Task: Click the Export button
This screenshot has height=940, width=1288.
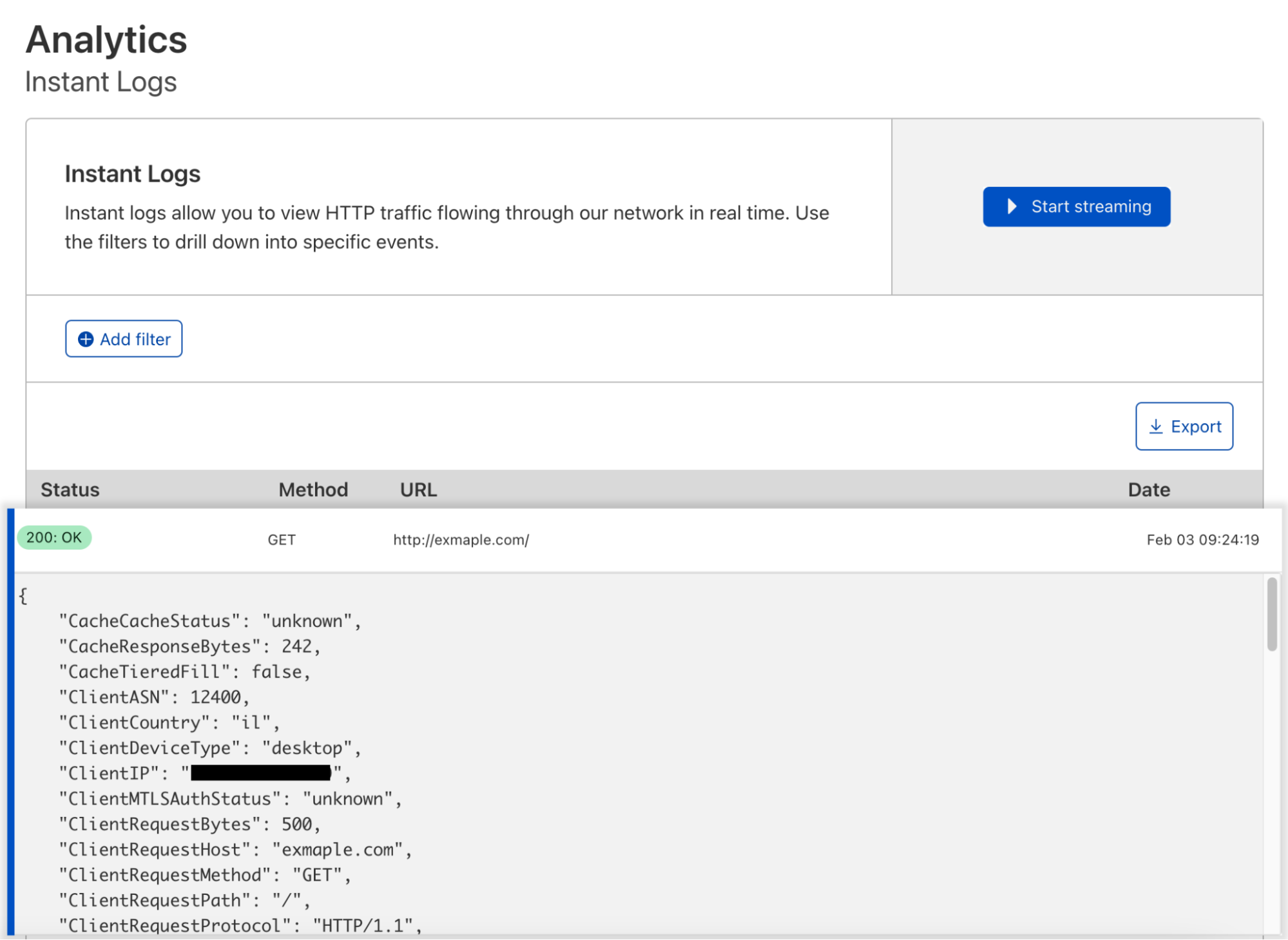Action: [1184, 426]
